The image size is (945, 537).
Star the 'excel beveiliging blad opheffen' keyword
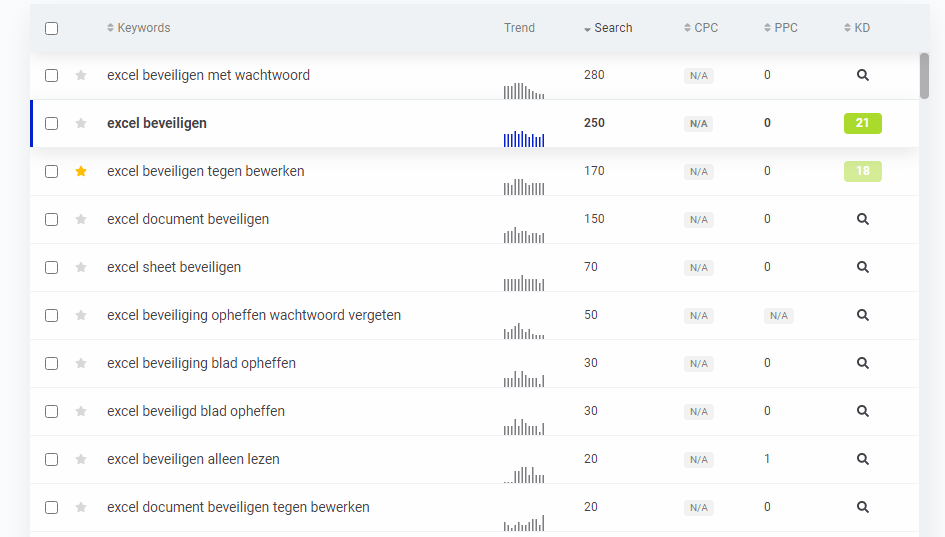[x=81, y=363]
